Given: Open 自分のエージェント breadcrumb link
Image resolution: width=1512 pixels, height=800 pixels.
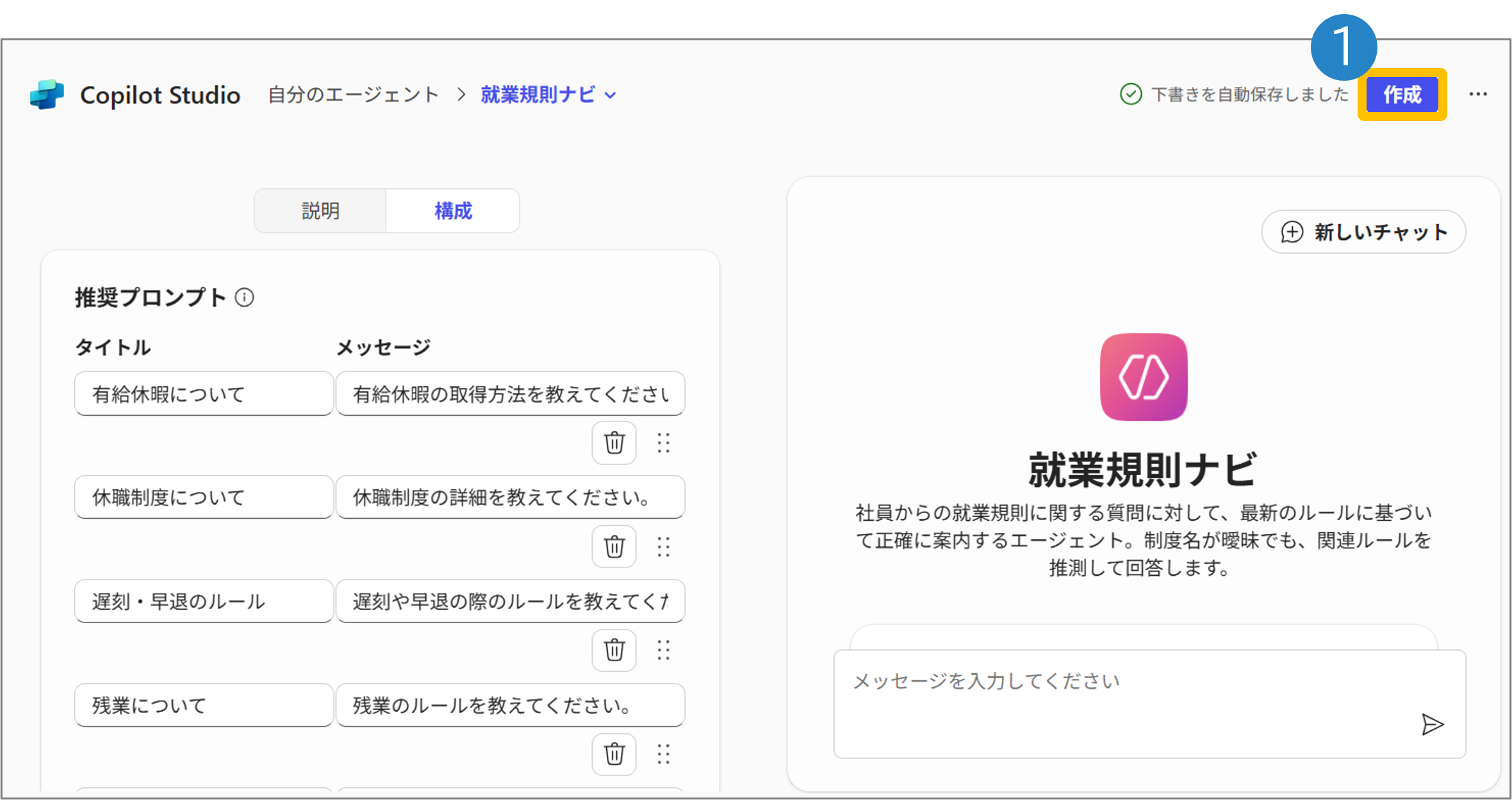Looking at the screenshot, I should pos(353,95).
